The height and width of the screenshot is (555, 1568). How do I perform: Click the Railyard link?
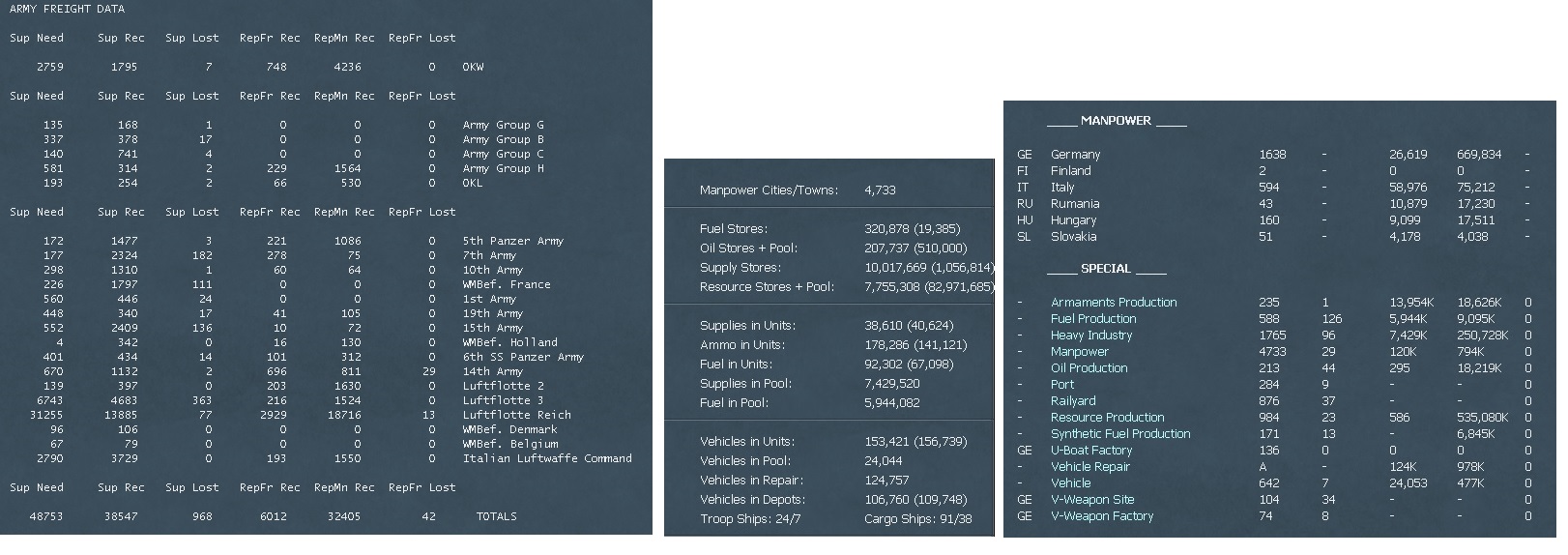pyautogui.click(x=1073, y=401)
